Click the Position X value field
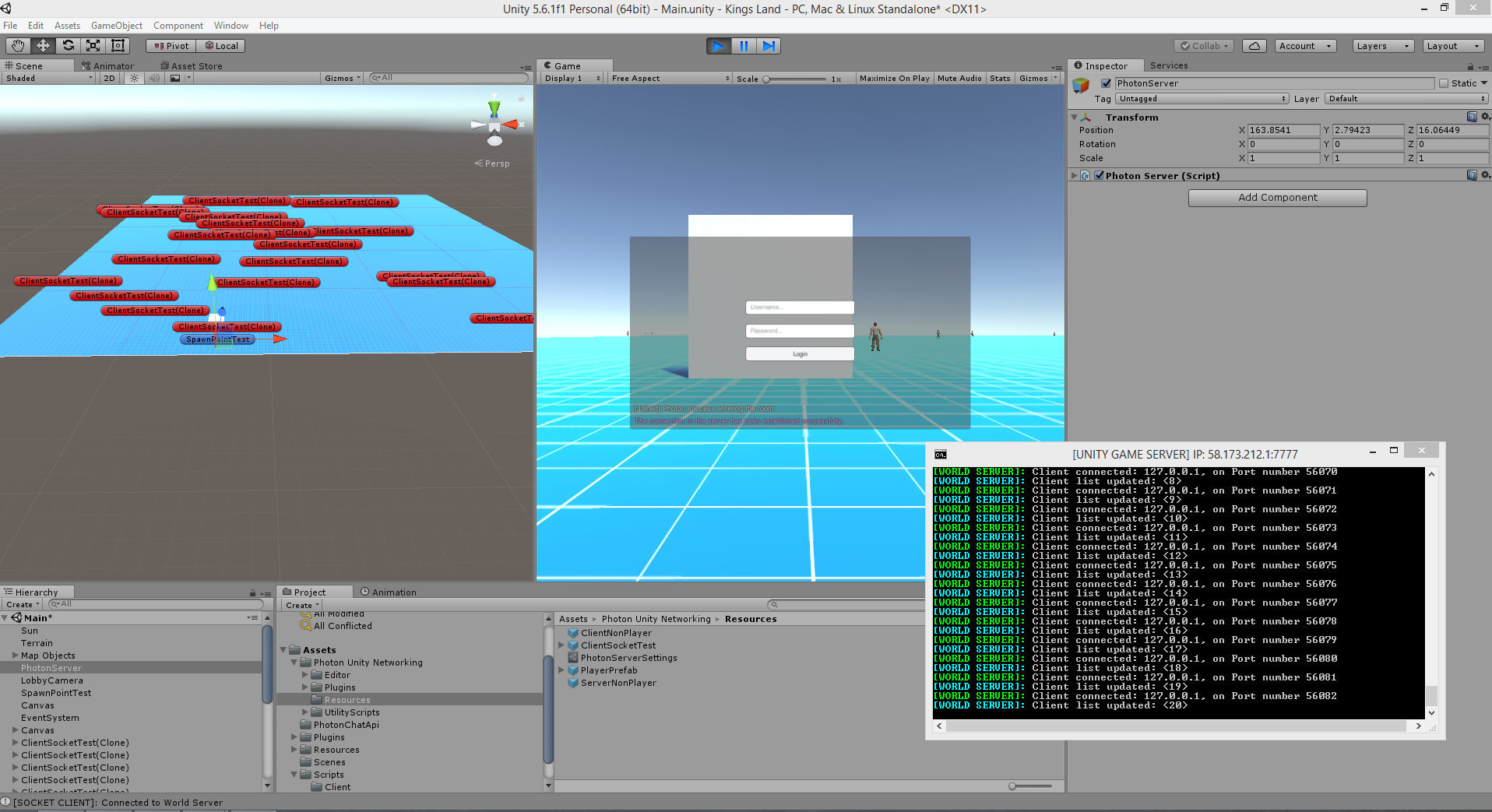1492x812 pixels. pos(1283,130)
